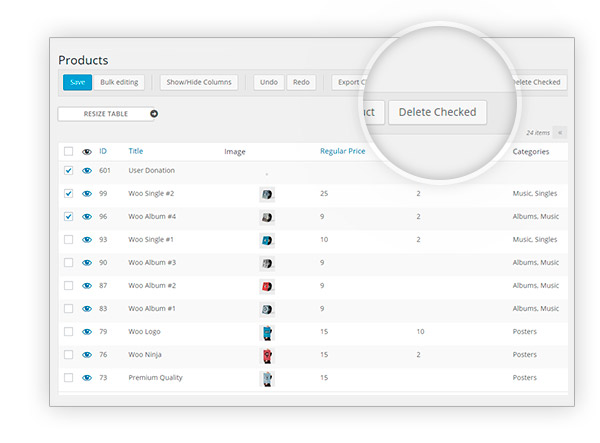Viewport: 600px width, 443px height.
Task: Check the Premium Quality checkbox
Action: (68, 378)
